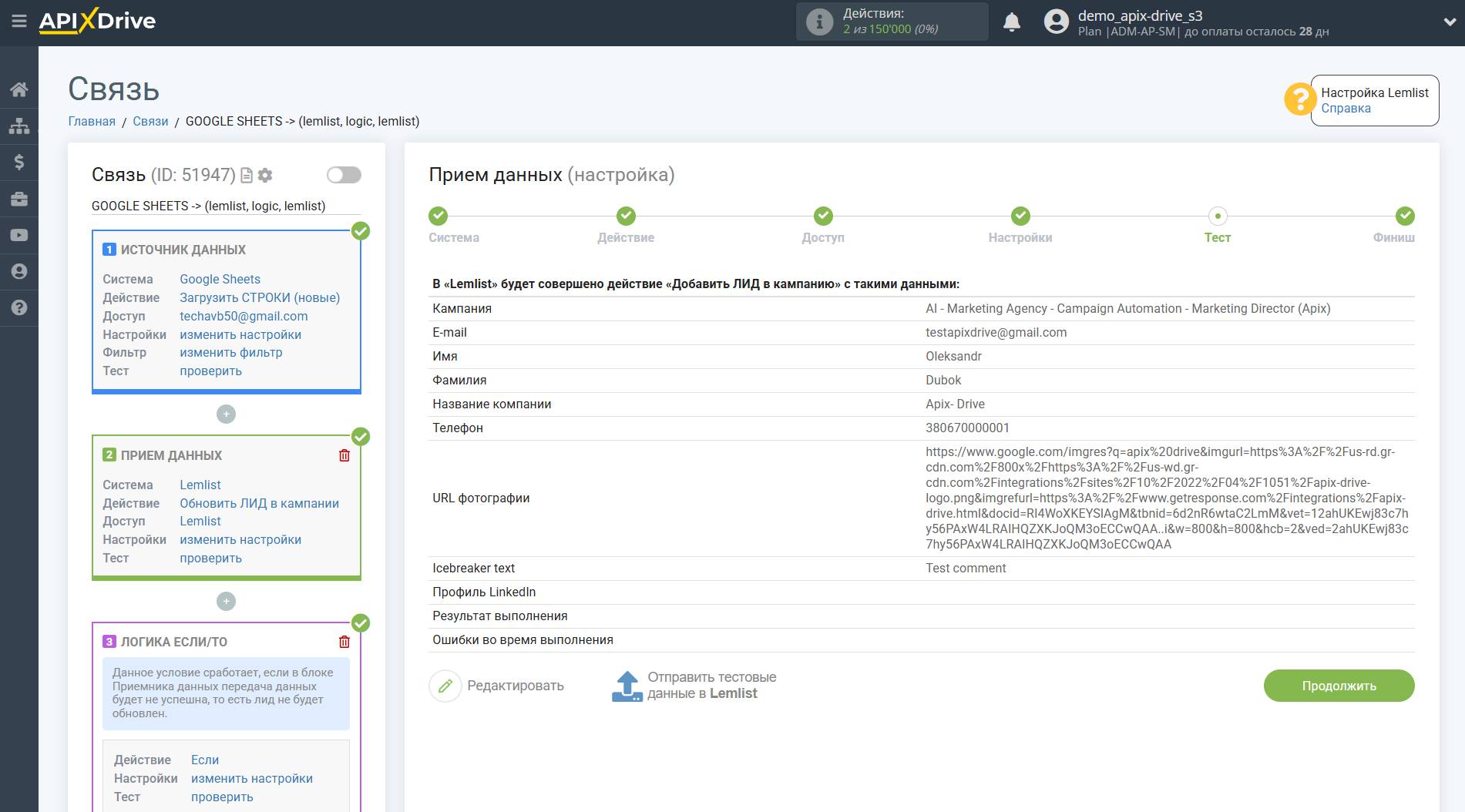Open the Home sidebar icon
Image resolution: width=1465 pixels, height=812 pixels.
coord(19,89)
